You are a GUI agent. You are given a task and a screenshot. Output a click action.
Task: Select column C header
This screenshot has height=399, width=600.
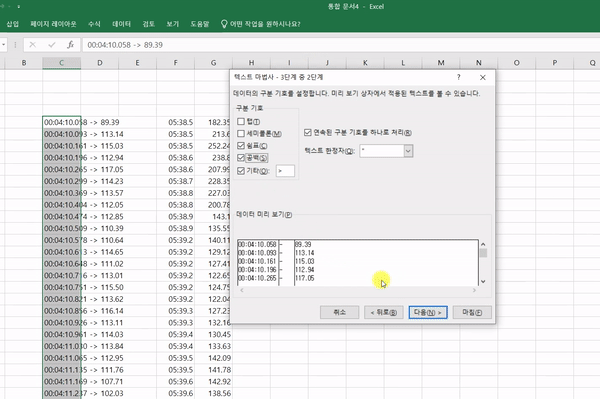tap(61, 63)
